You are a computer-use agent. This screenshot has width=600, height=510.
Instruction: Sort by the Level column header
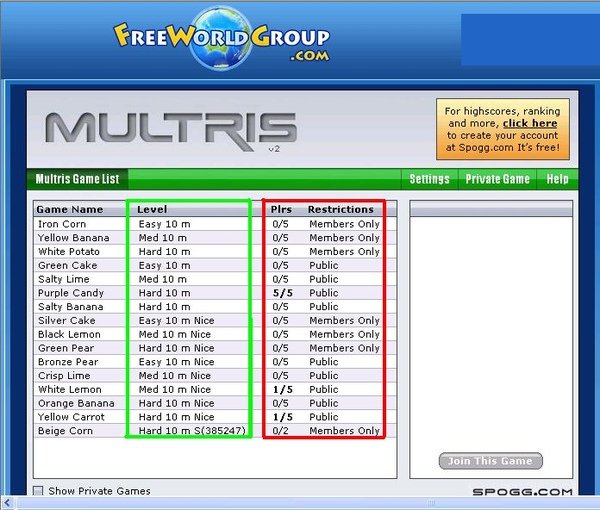point(152,209)
